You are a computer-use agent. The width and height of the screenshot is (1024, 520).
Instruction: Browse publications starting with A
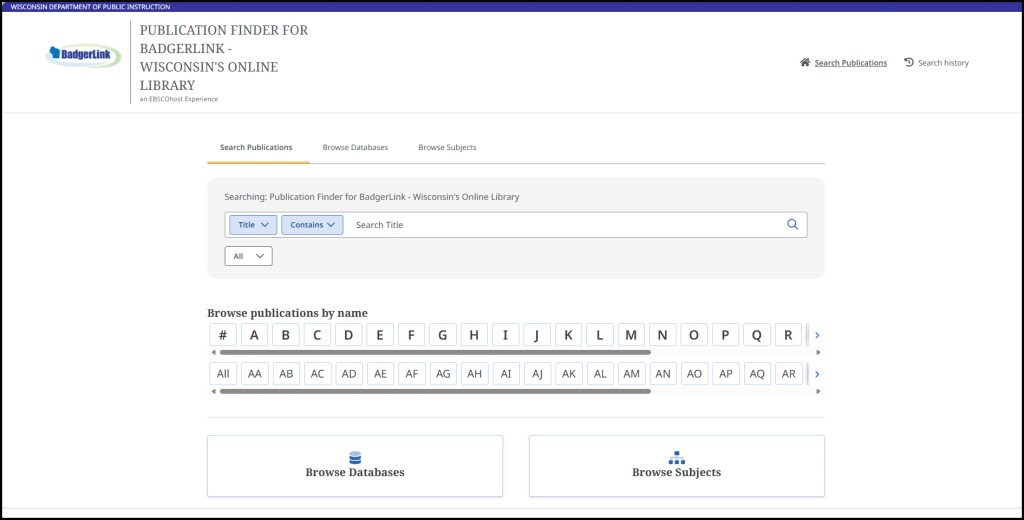pos(254,335)
